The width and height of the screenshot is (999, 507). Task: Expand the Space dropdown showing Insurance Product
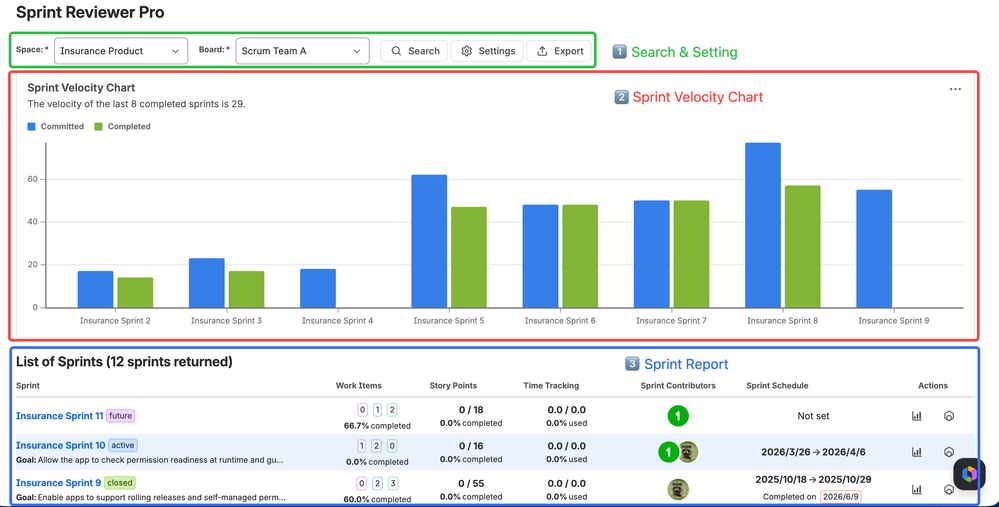(x=121, y=51)
